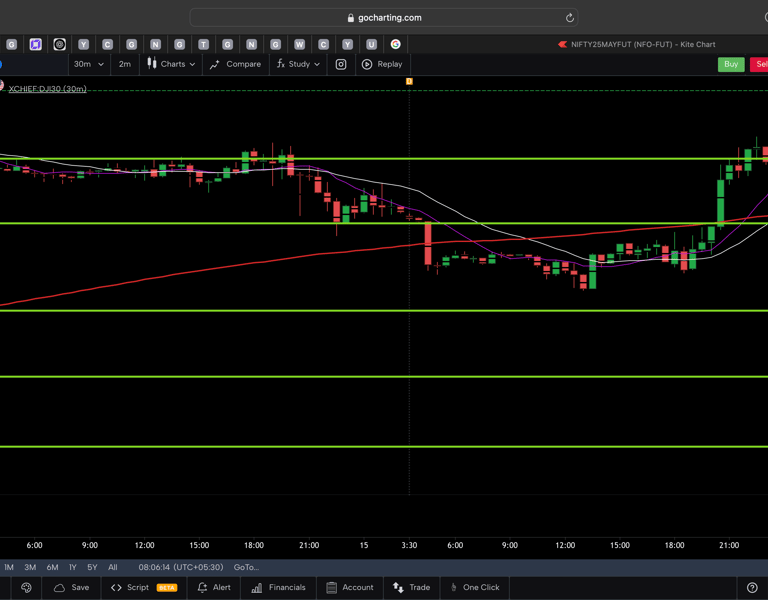The height and width of the screenshot is (600, 768).
Task: Open the help question mark icon
Action: (x=752, y=588)
